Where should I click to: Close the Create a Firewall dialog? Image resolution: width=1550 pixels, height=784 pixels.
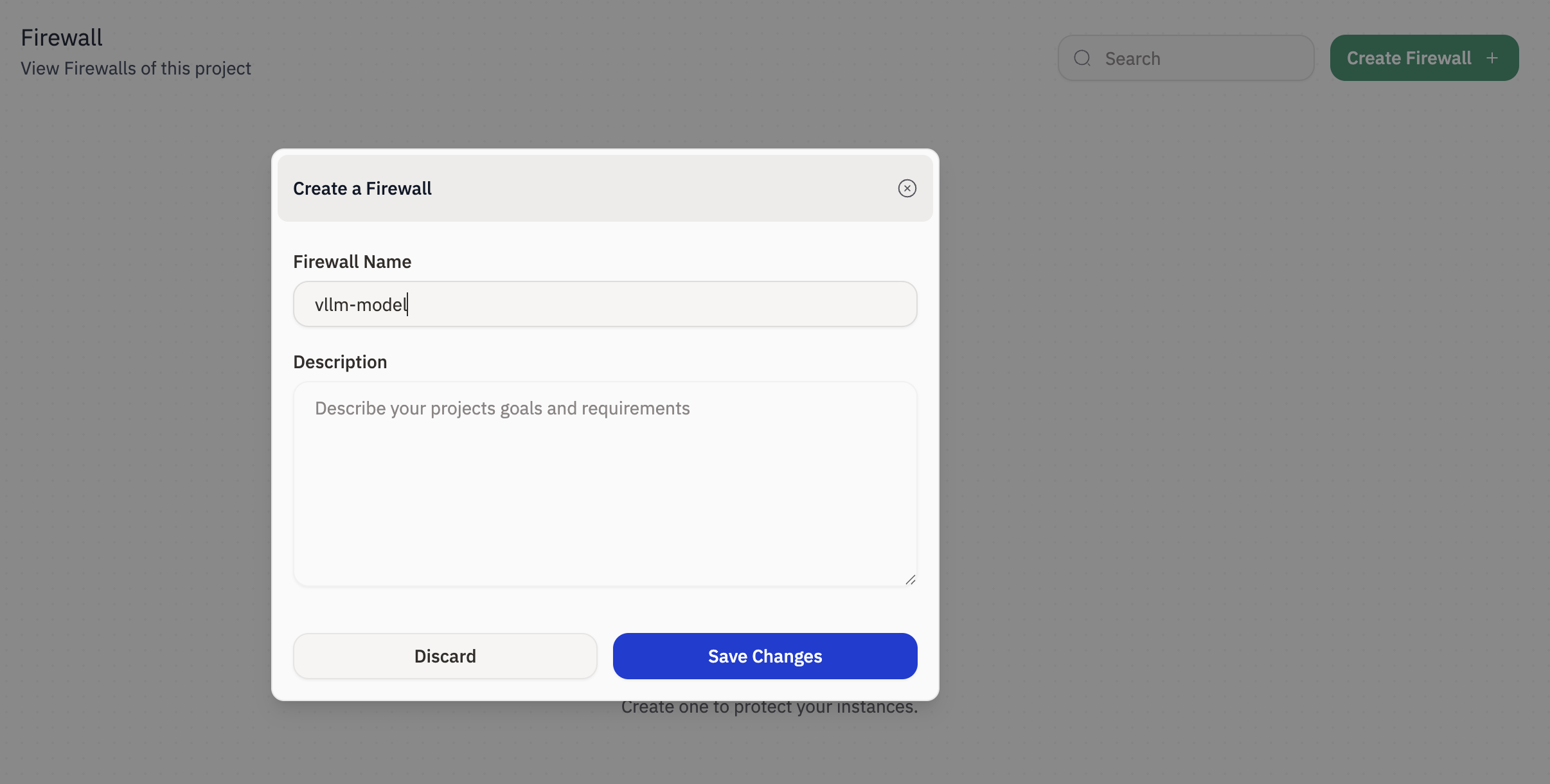pyautogui.click(x=907, y=188)
